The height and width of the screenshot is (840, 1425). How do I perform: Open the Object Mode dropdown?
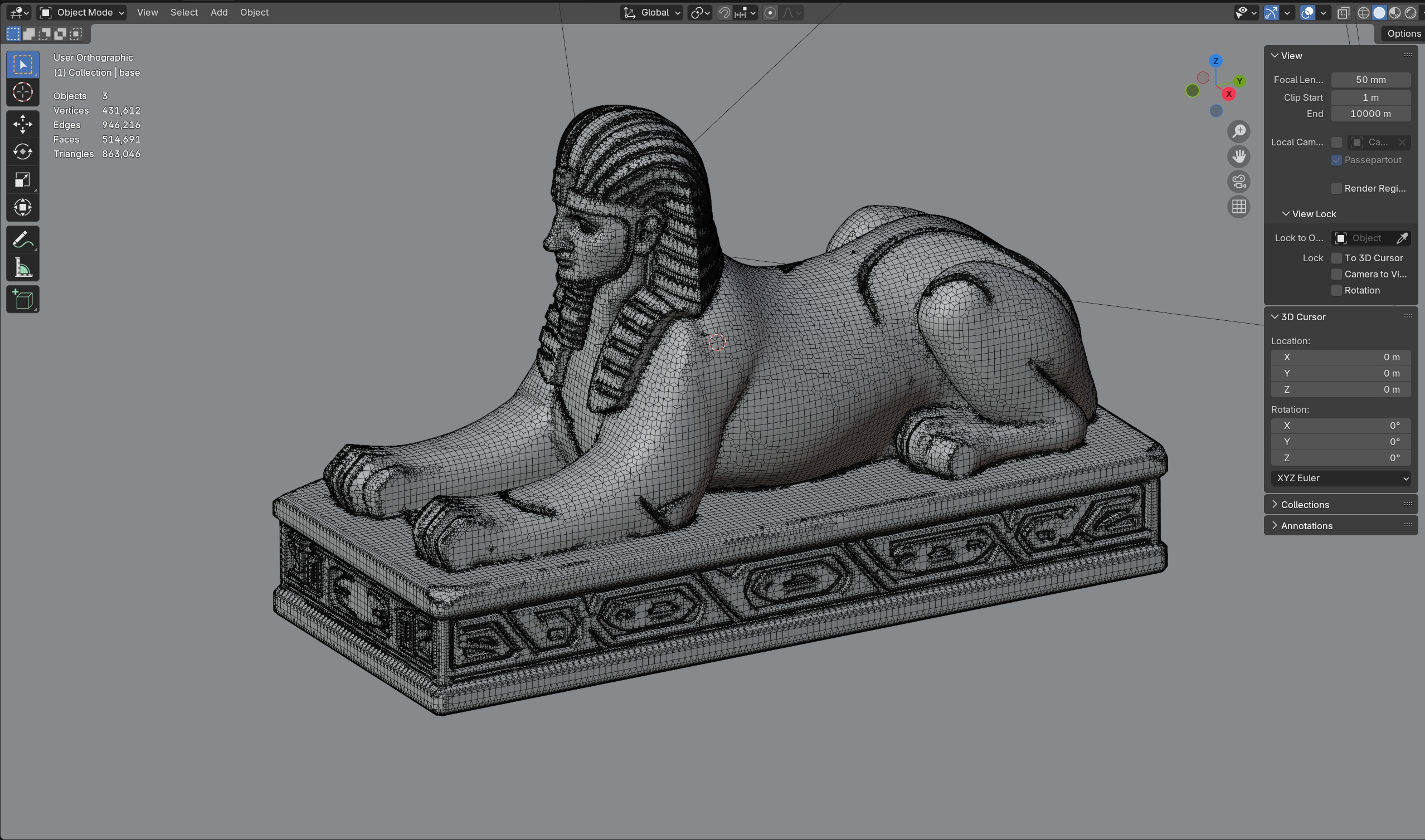[82, 12]
